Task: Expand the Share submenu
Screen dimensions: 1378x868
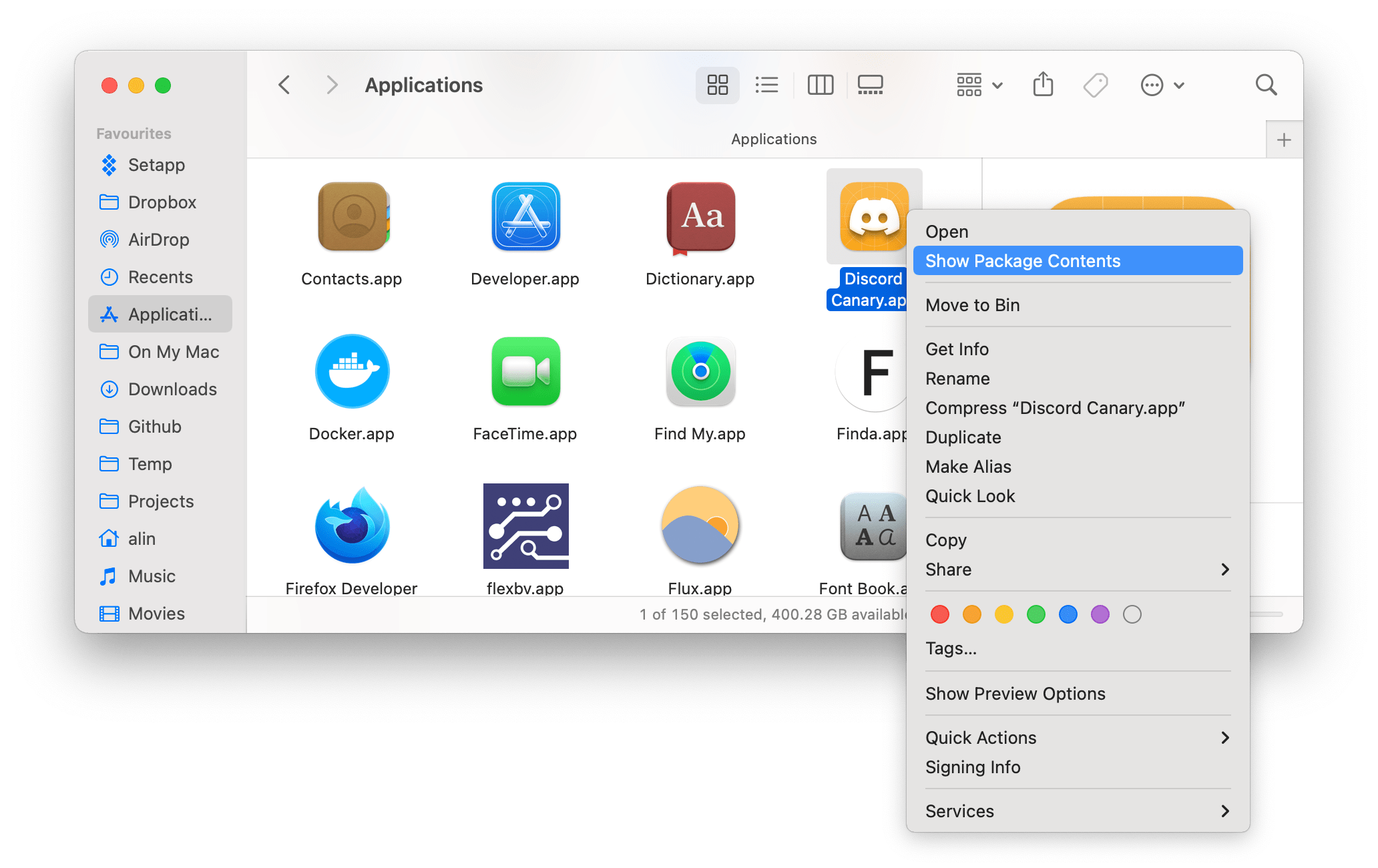Action: [x=1078, y=570]
